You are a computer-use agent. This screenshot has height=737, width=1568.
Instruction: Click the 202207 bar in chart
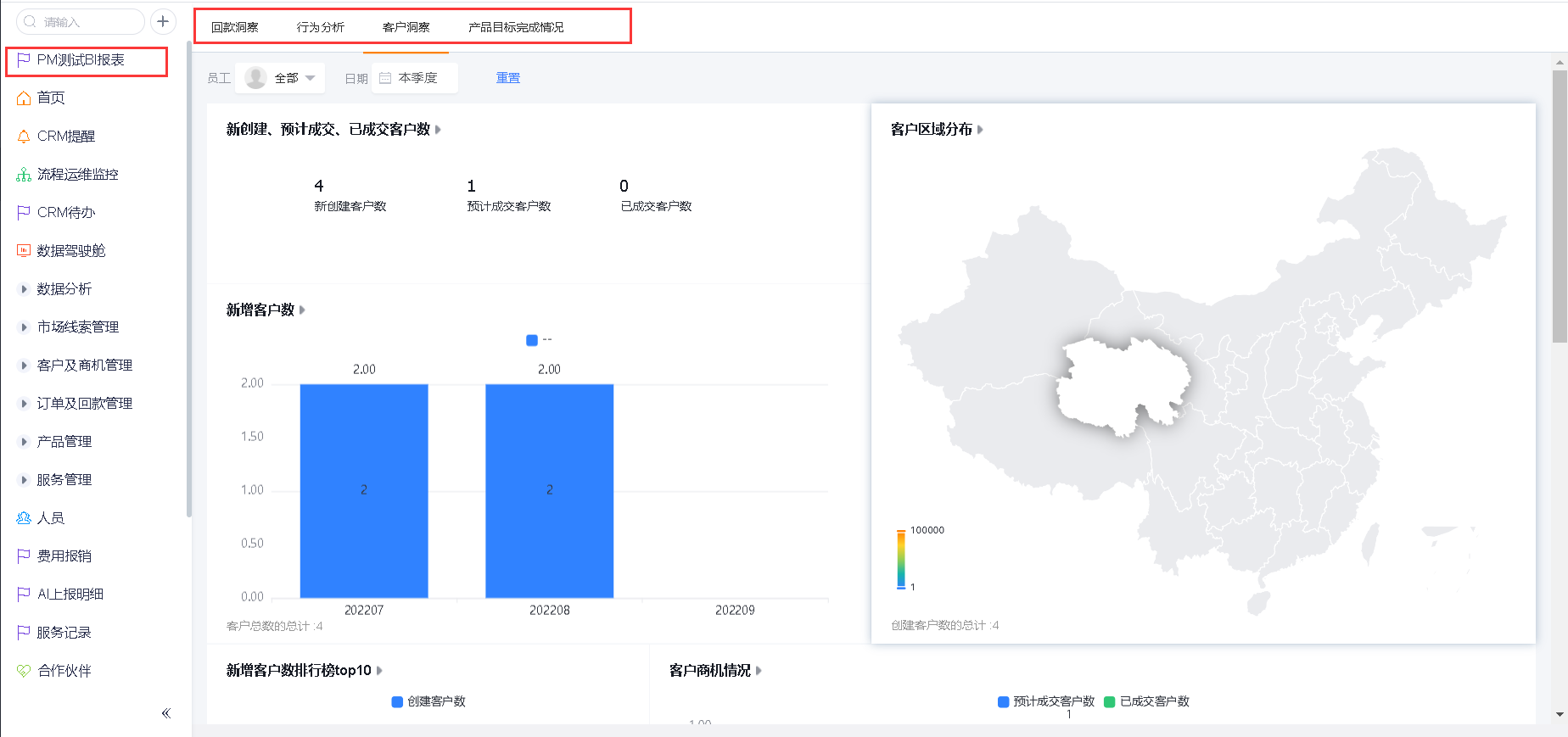point(364,491)
